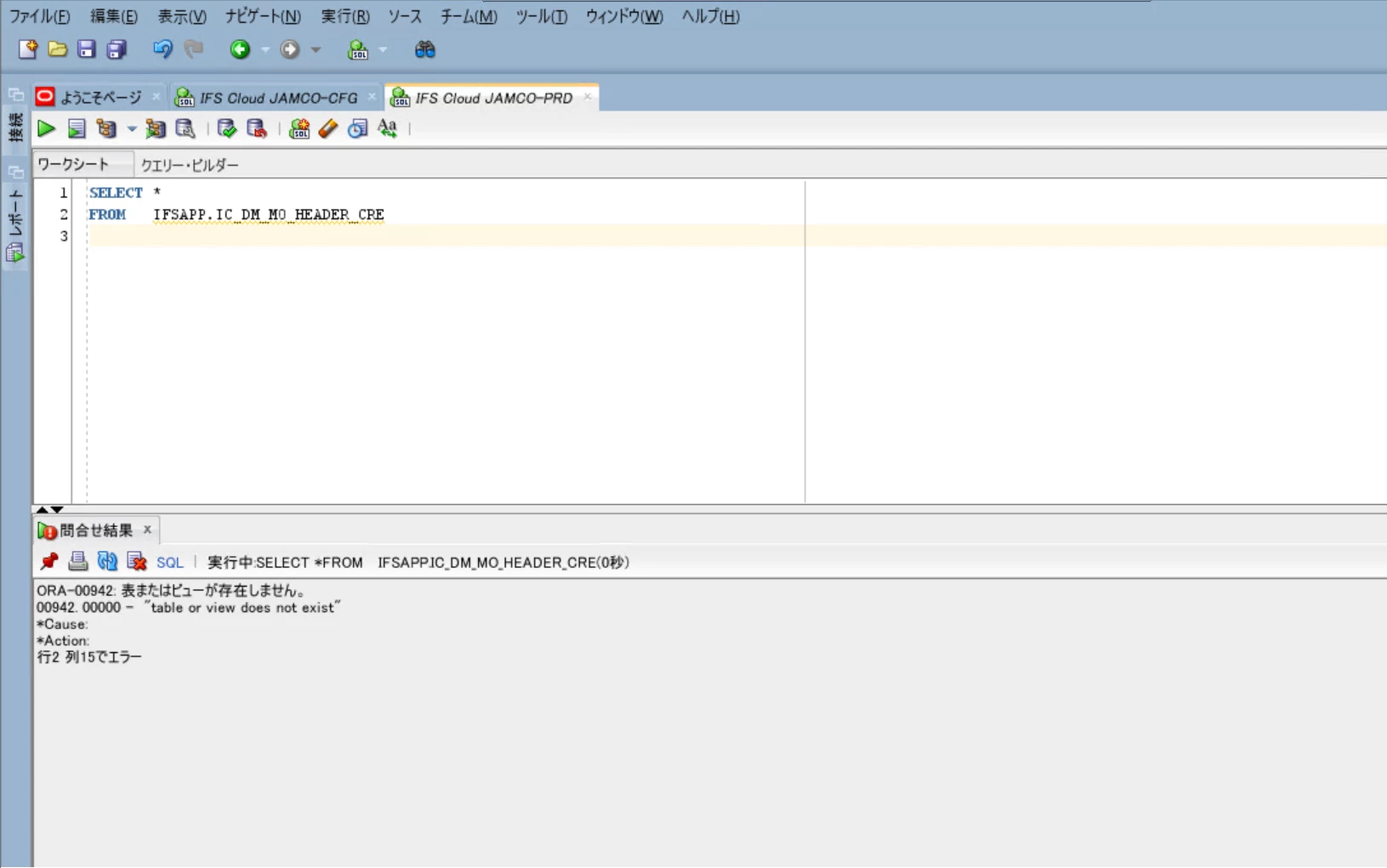Refresh the query result
Image resolution: width=1387 pixels, height=868 pixels.
pos(107,561)
